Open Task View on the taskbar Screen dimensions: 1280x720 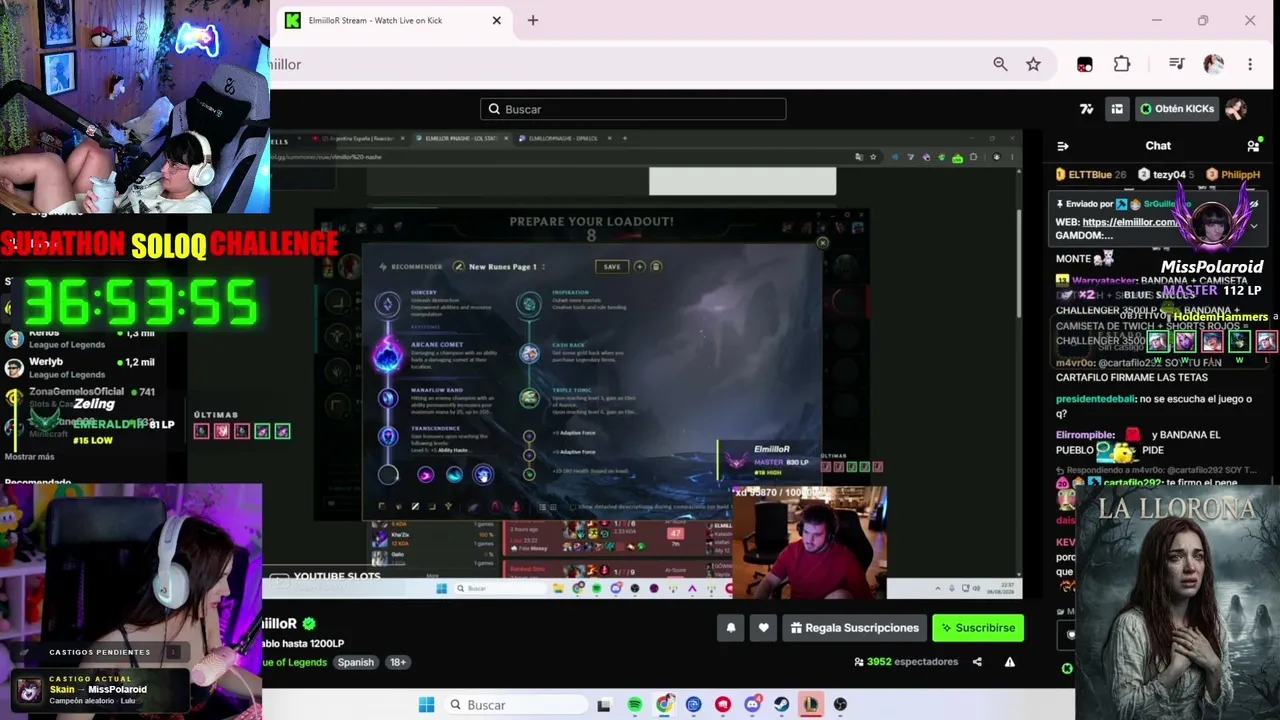click(604, 705)
